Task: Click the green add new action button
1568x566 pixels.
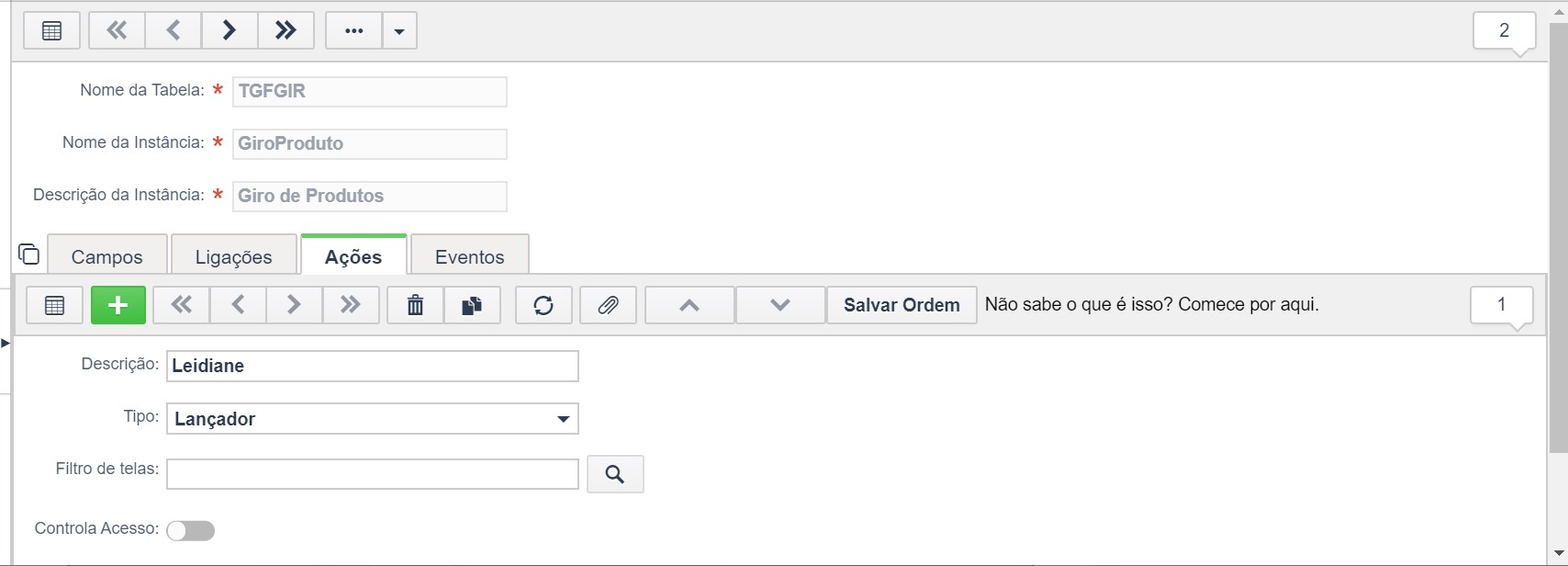Action: 118,305
